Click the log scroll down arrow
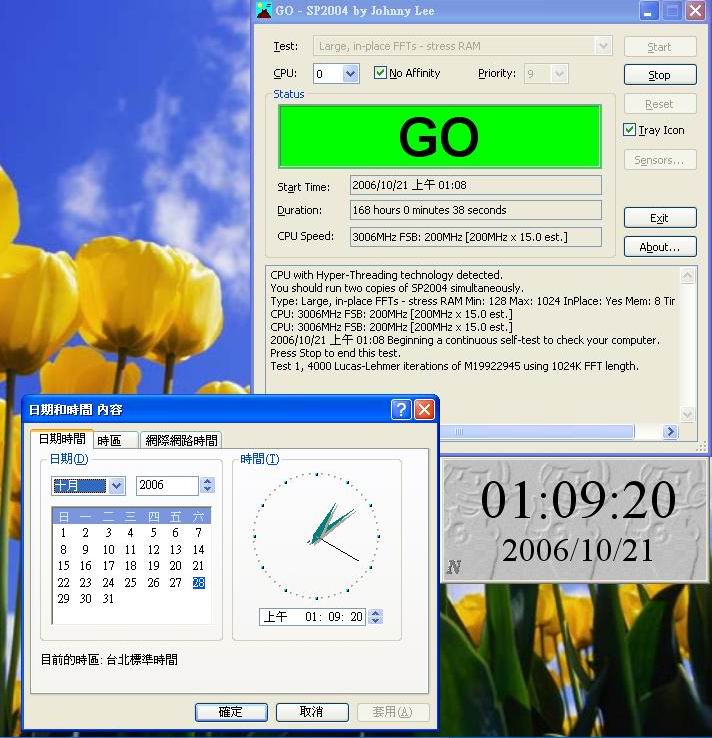Image resolution: width=712 pixels, height=738 pixels. coord(688,414)
